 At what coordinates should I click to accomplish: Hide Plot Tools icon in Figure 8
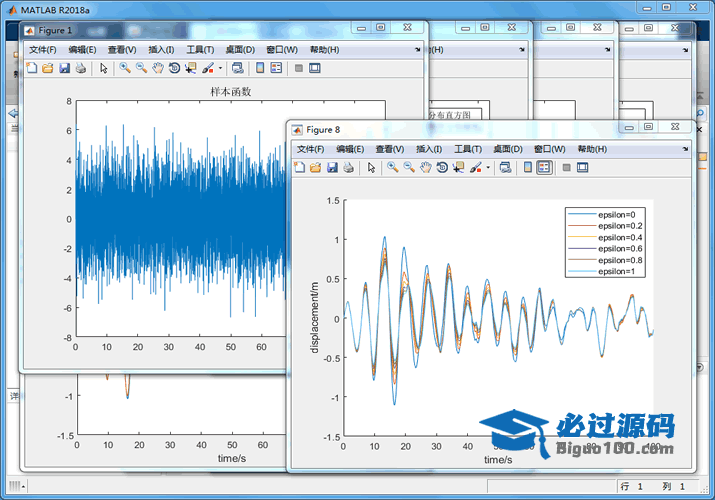[566, 168]
